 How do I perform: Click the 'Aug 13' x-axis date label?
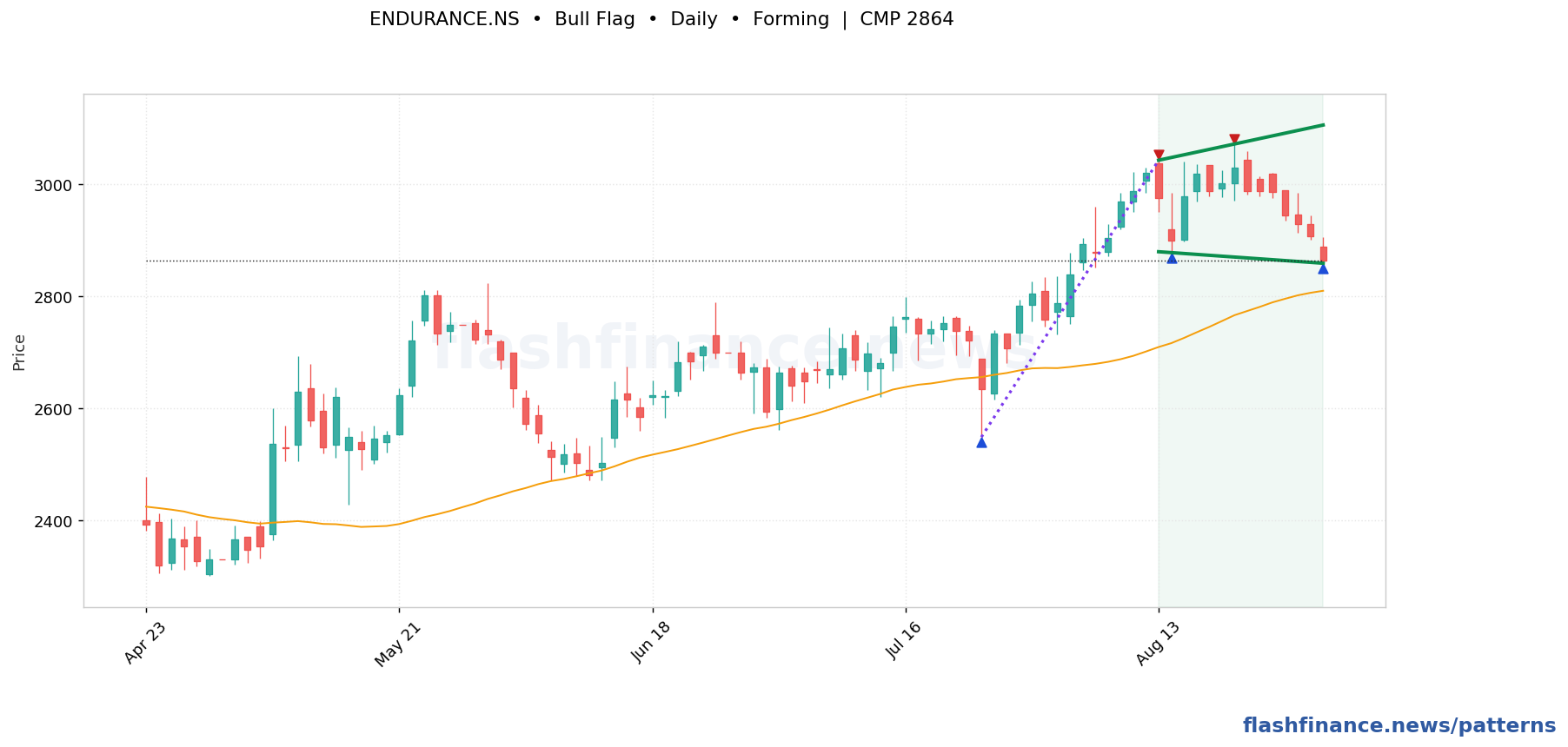click(1157, 643)
